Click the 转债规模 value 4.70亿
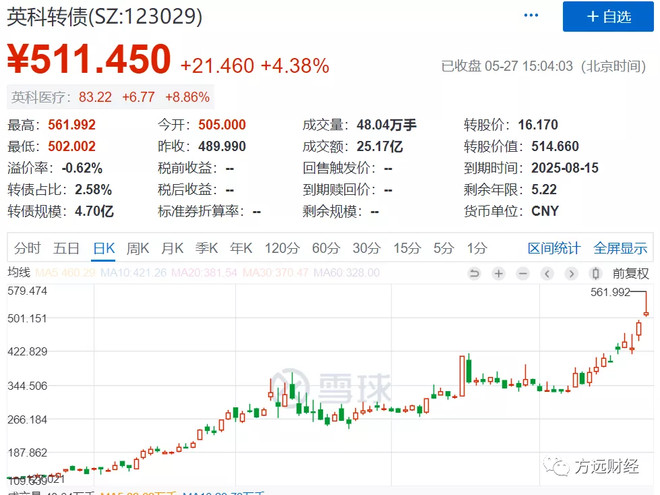The image size is (660, 495). coord(94,211)
